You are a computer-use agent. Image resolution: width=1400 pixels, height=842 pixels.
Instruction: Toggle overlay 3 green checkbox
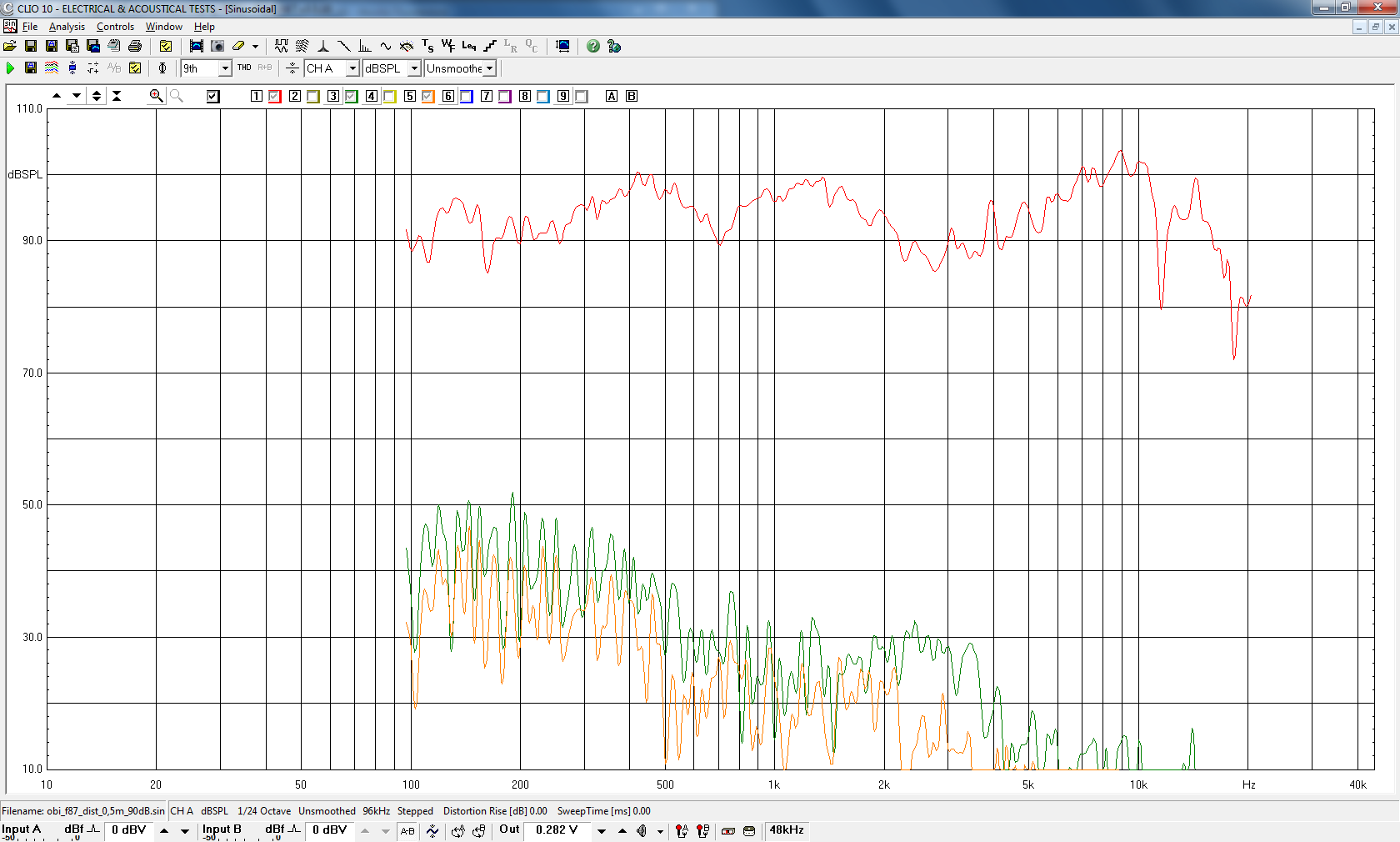(352, 97)
